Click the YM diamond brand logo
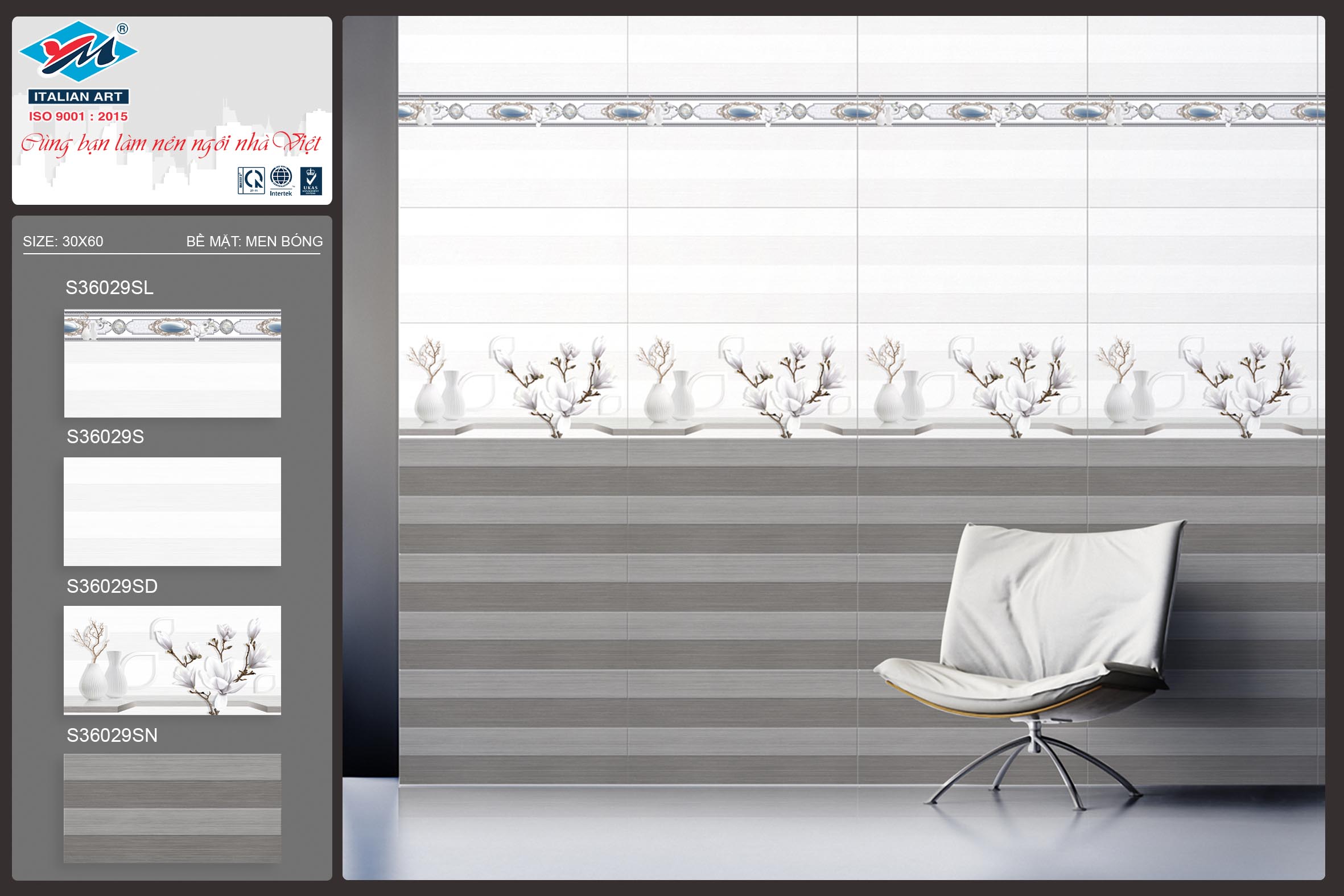Screen dimensions: 1344x896 [79, 51]
